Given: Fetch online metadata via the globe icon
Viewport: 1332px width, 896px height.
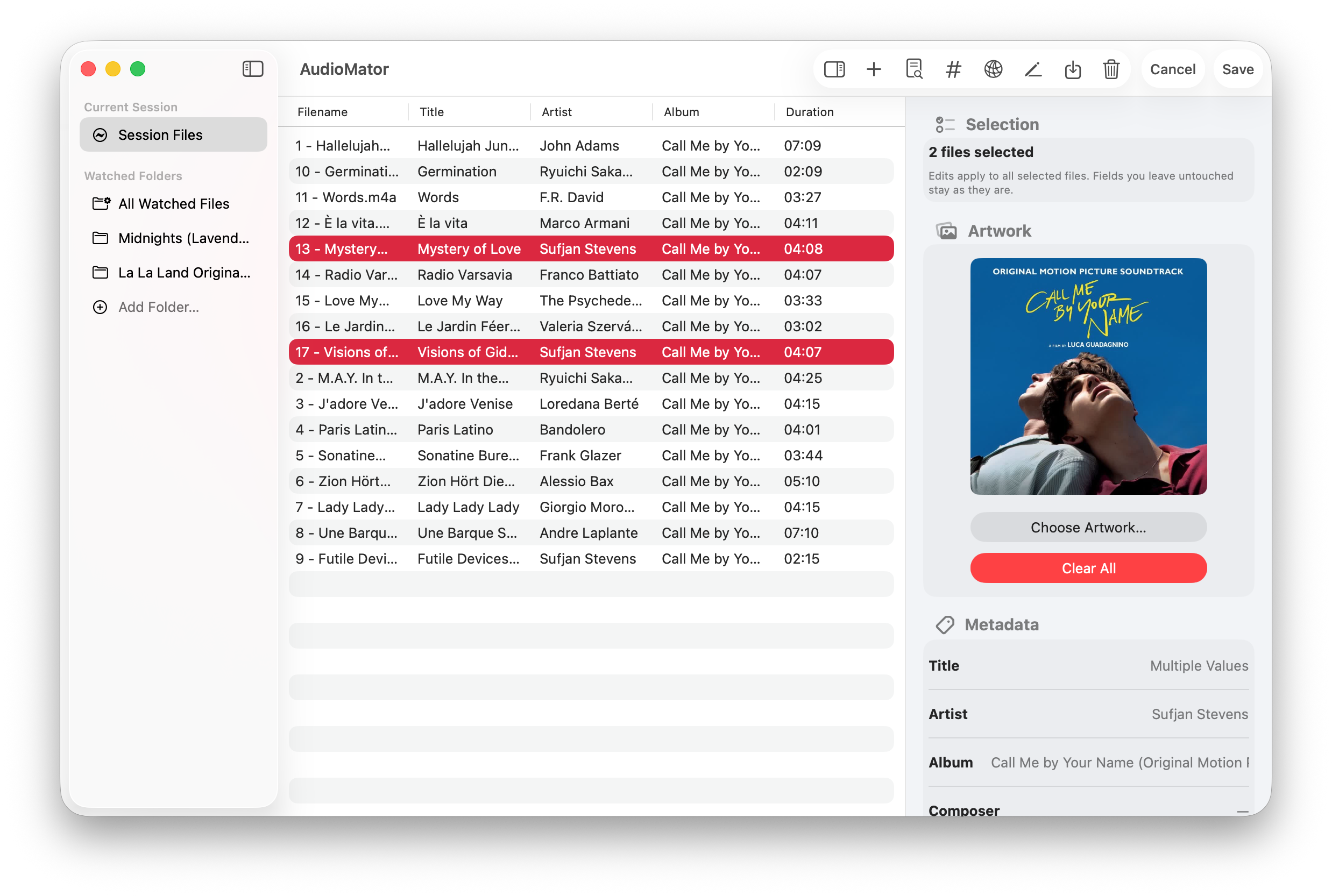Looking at the screenshot, I should [x=993, y=69].
